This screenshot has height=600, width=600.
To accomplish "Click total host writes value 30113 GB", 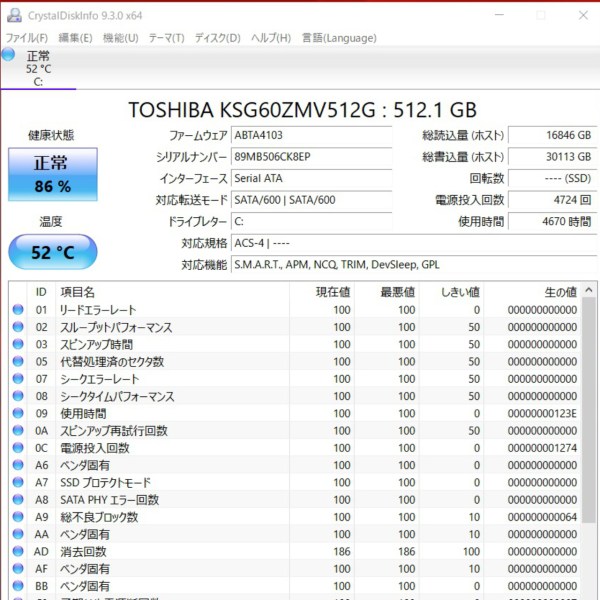I will (x=552, y=157).
